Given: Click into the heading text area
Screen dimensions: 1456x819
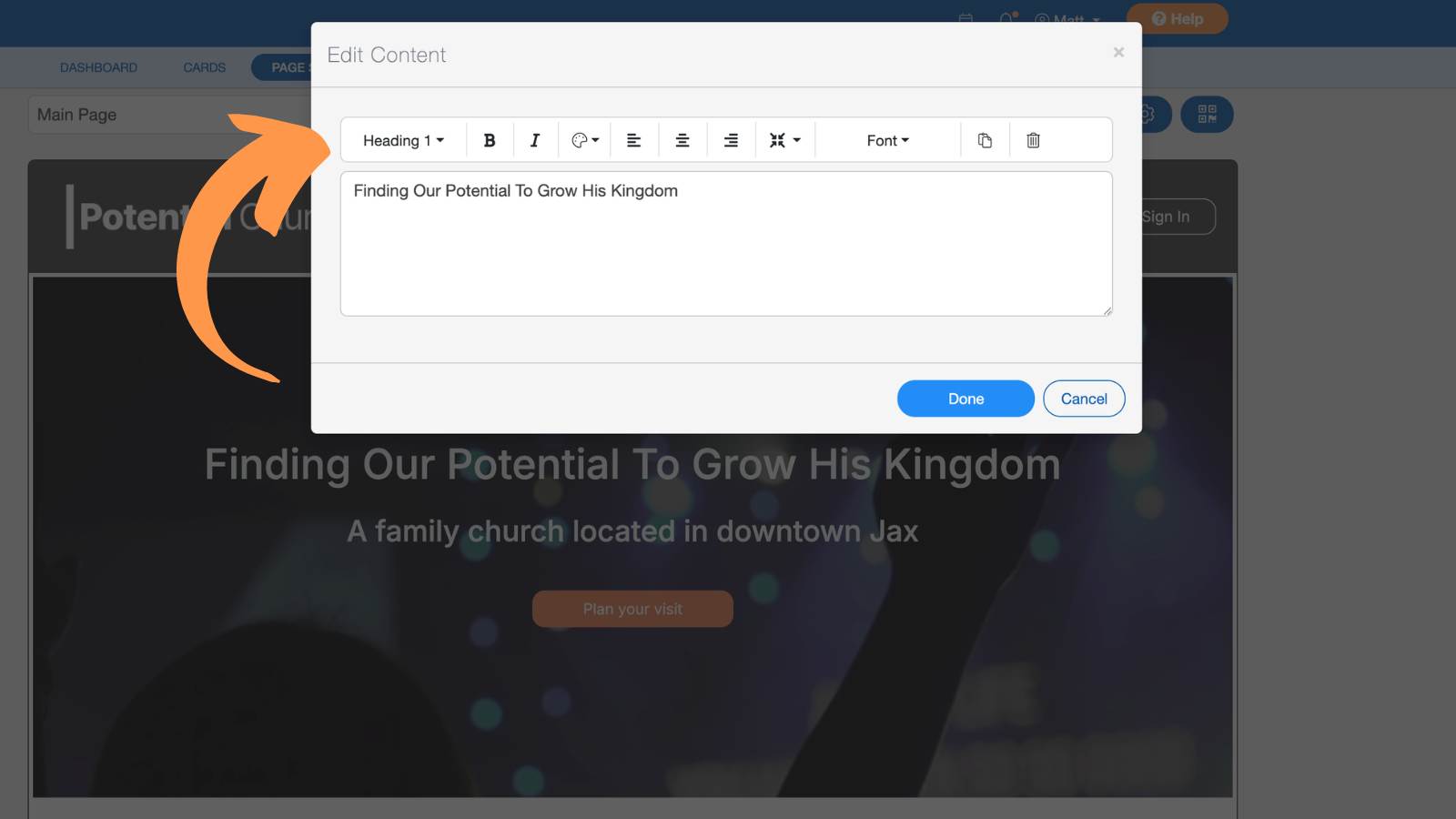Looking at the screenshot, I should [x=726, y=244].
